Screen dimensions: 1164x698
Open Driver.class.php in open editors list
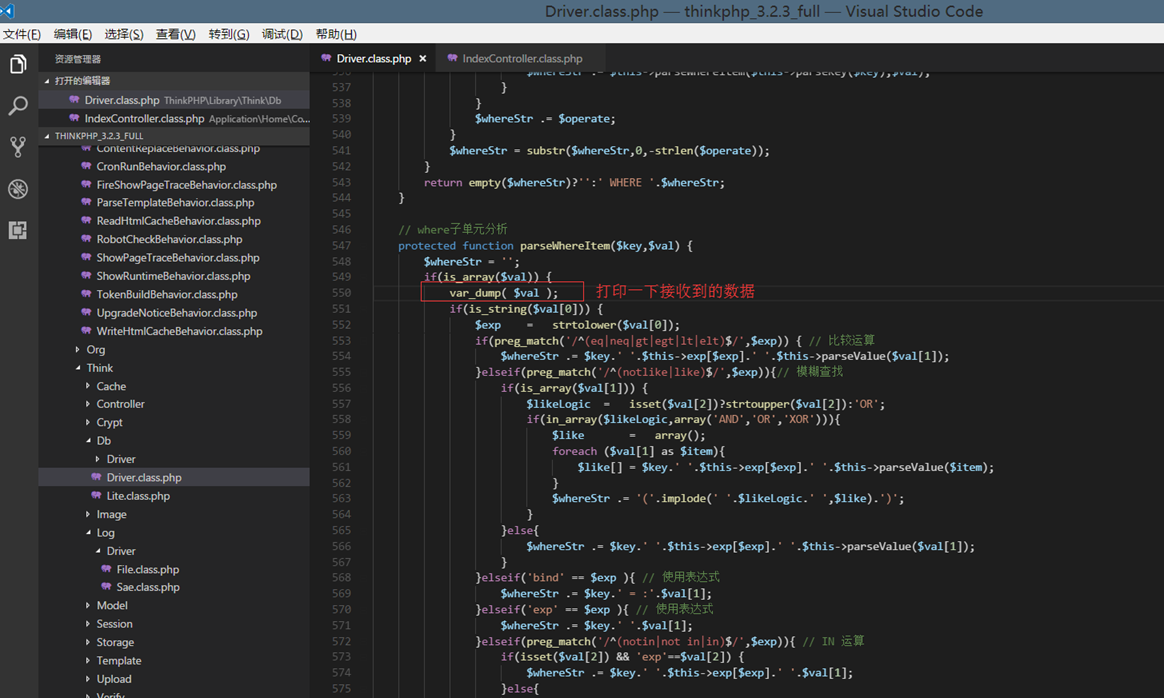[174, 100]
